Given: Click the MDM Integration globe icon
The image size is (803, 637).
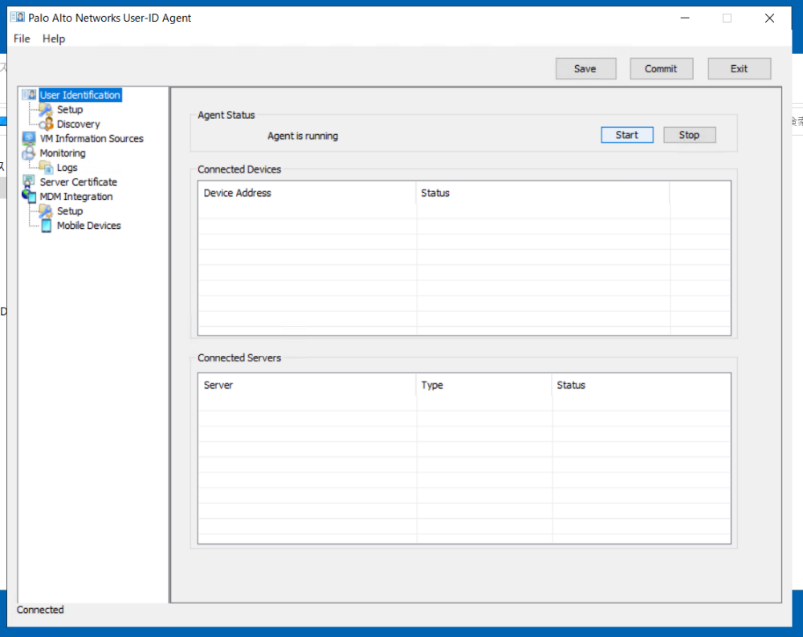Looking at the screenshot, I should click(x=29, y=196).
